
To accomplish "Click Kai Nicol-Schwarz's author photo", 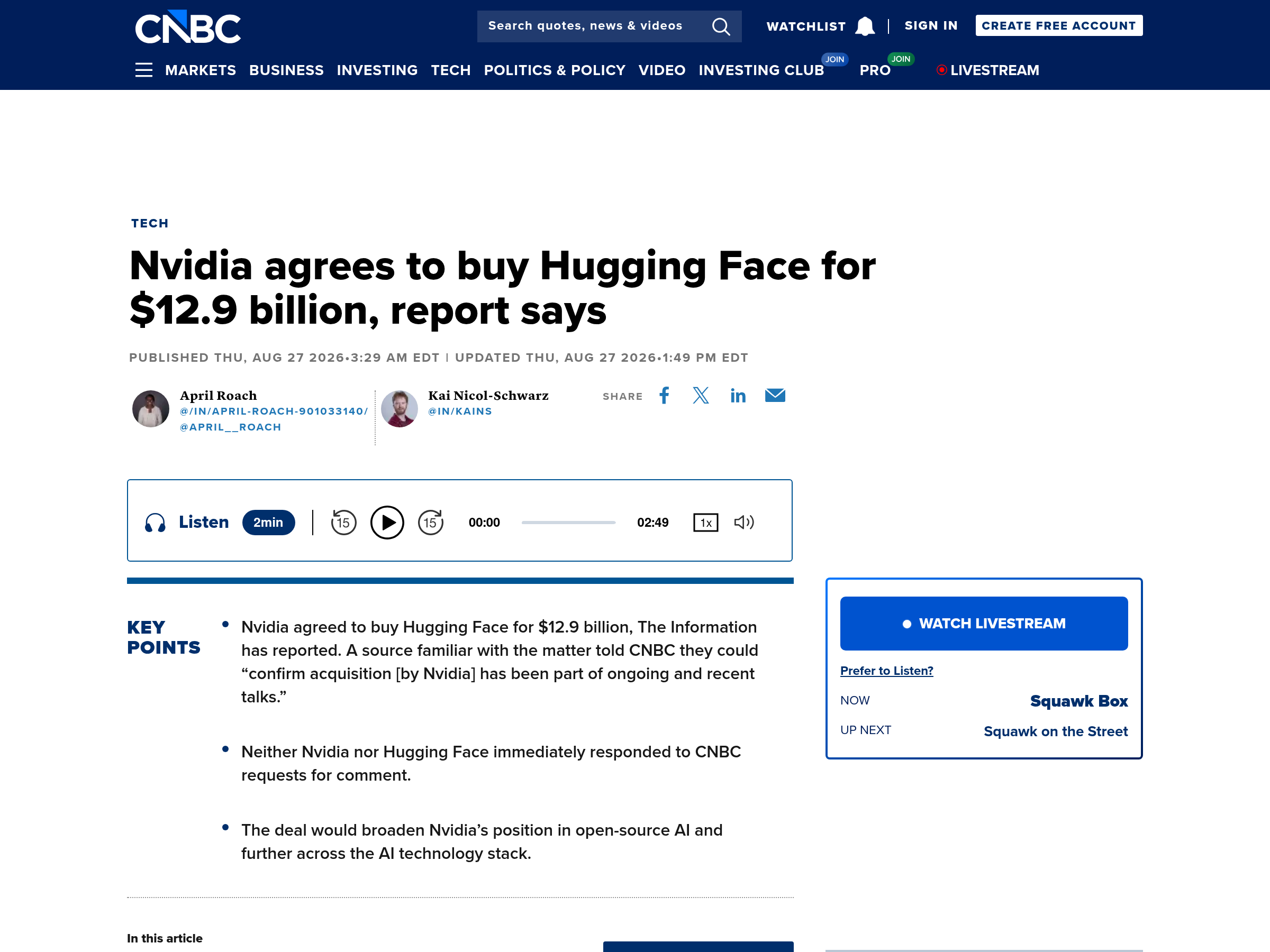I will tap(399, 409).
